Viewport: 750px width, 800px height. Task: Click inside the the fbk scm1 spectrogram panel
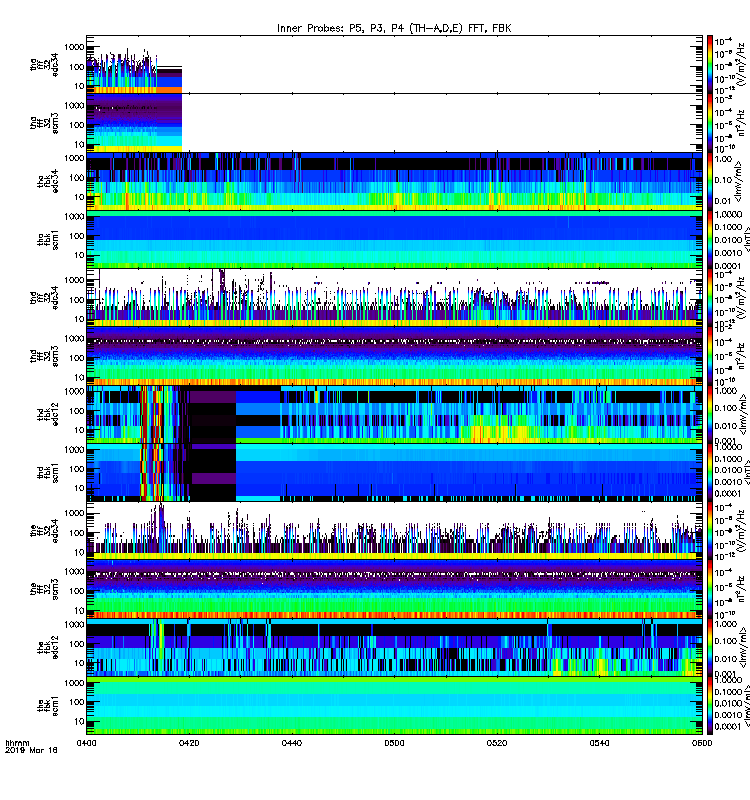click(394, 706)
